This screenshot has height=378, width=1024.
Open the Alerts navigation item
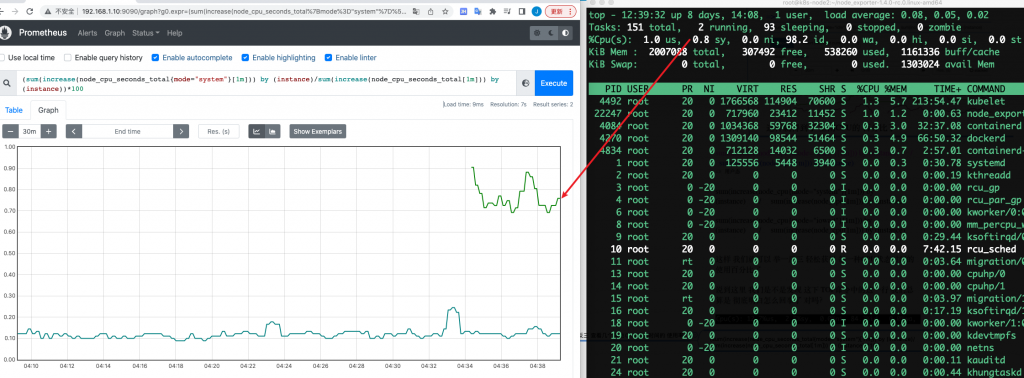pos(88,33)
